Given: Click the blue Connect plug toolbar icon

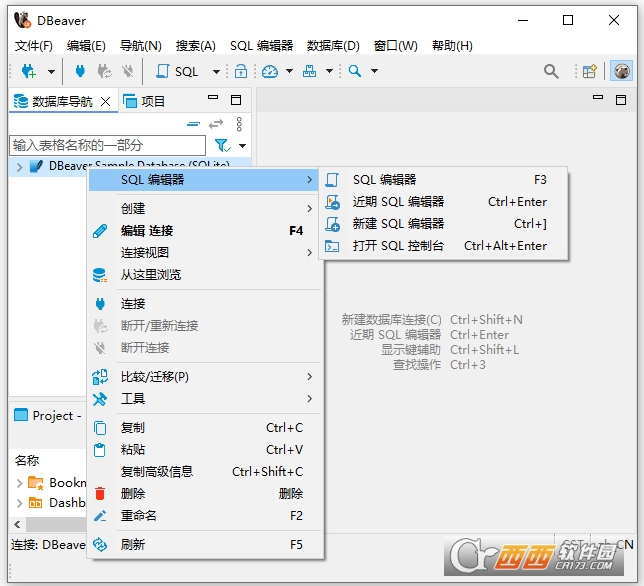Looking at the screenshot, I should [80, 71].
